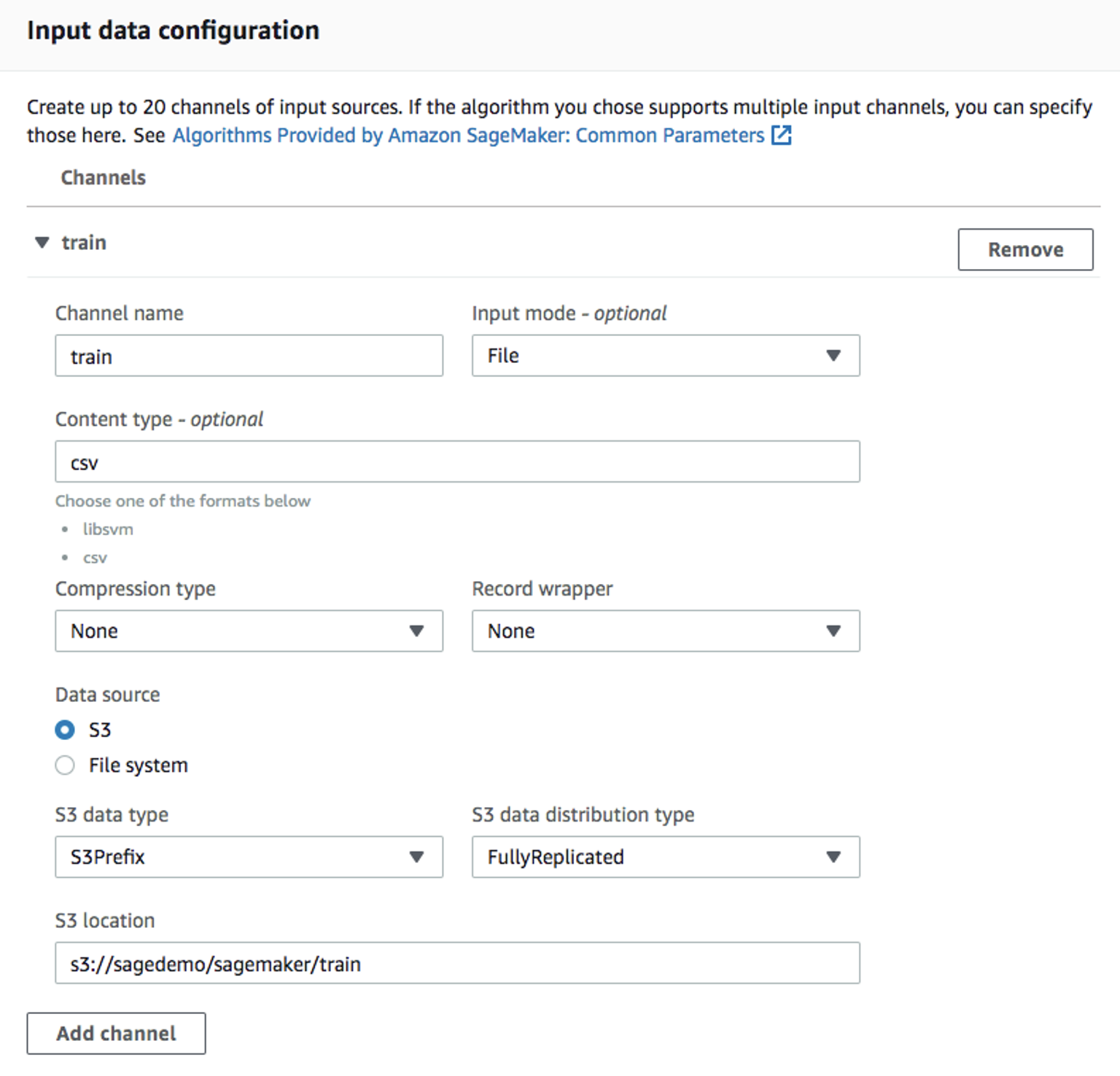
Task: Click the disclosure triangle beside train channel
Action: tap(42, 243)
